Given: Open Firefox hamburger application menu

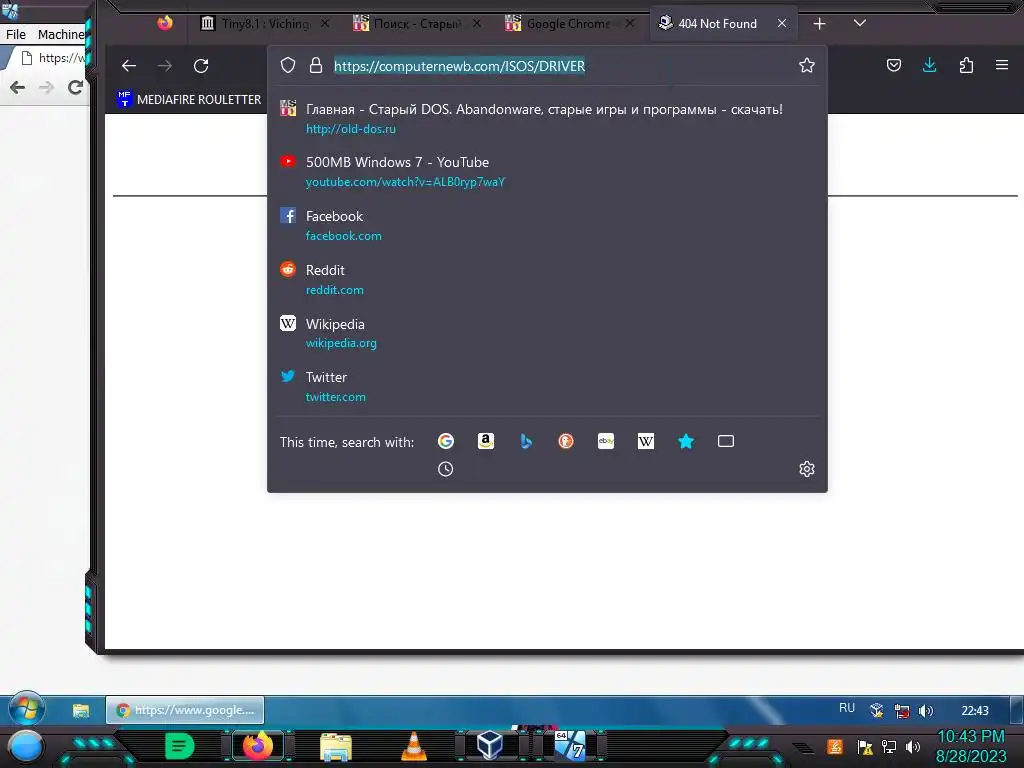Looking at the screenshot, I should pyautogui.click(x=1002, y=65).
